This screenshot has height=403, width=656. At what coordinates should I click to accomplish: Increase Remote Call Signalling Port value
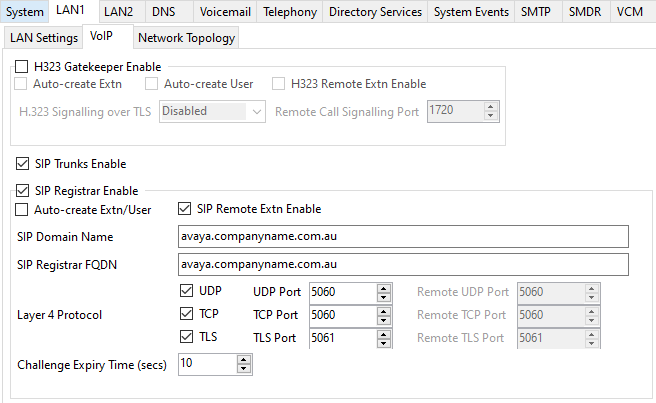(x=491, y=107)
